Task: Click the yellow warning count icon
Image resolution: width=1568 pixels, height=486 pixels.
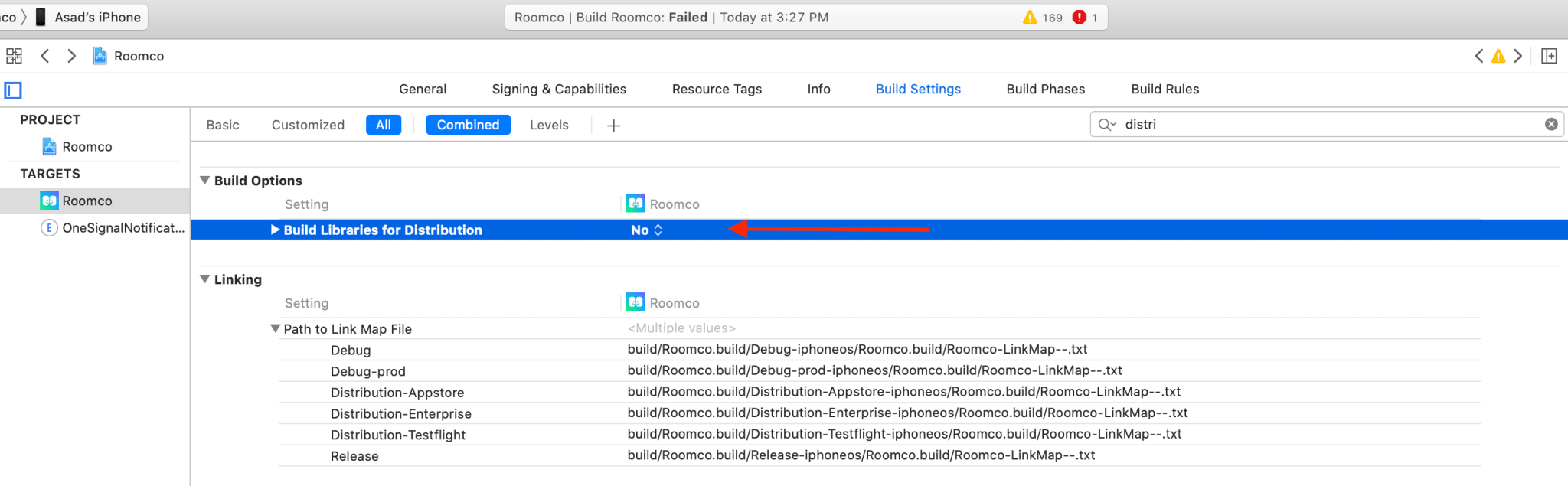Action: (x=1030, y=17)
